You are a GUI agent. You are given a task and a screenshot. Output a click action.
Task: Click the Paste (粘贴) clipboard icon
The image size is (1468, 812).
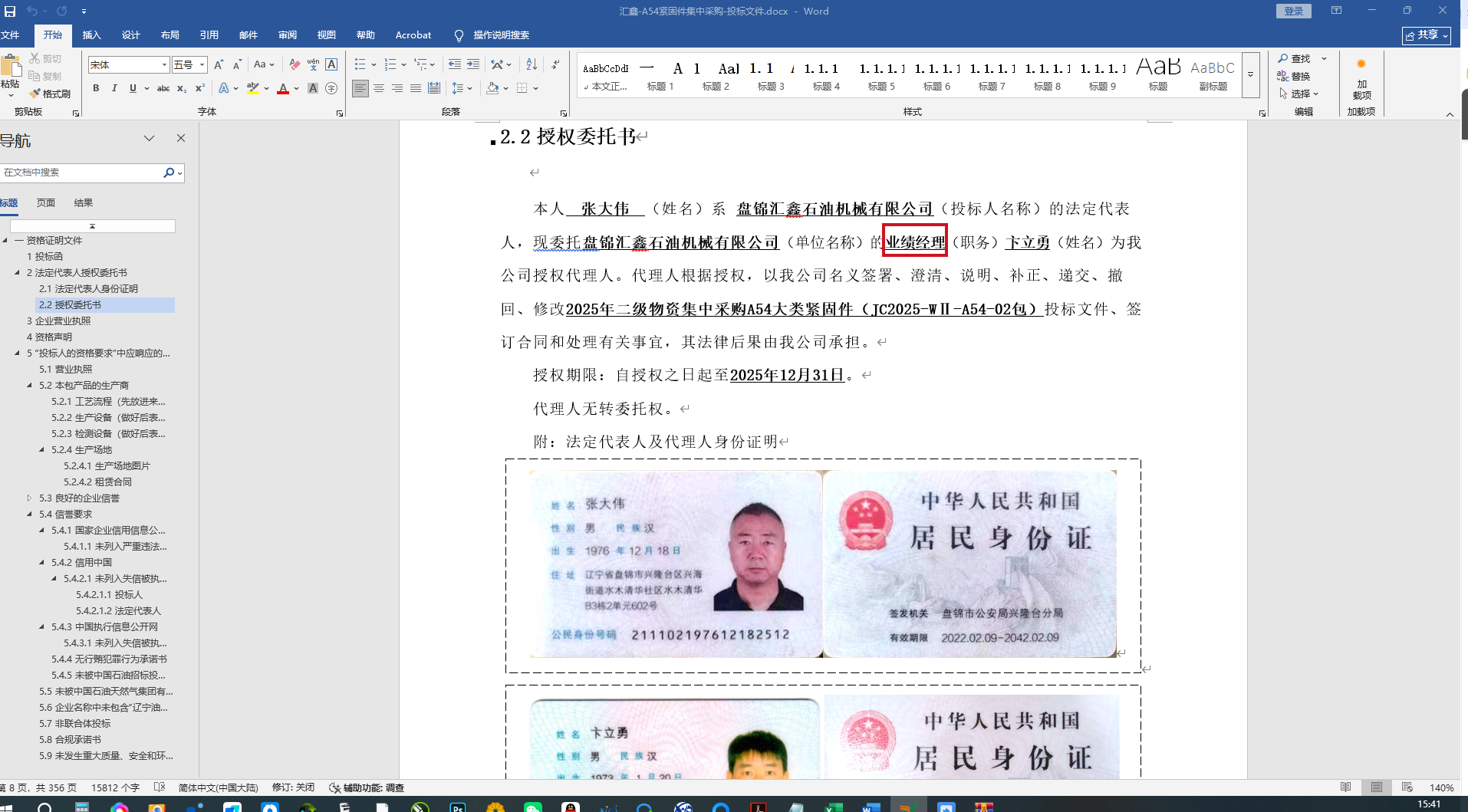coord(11,67)
